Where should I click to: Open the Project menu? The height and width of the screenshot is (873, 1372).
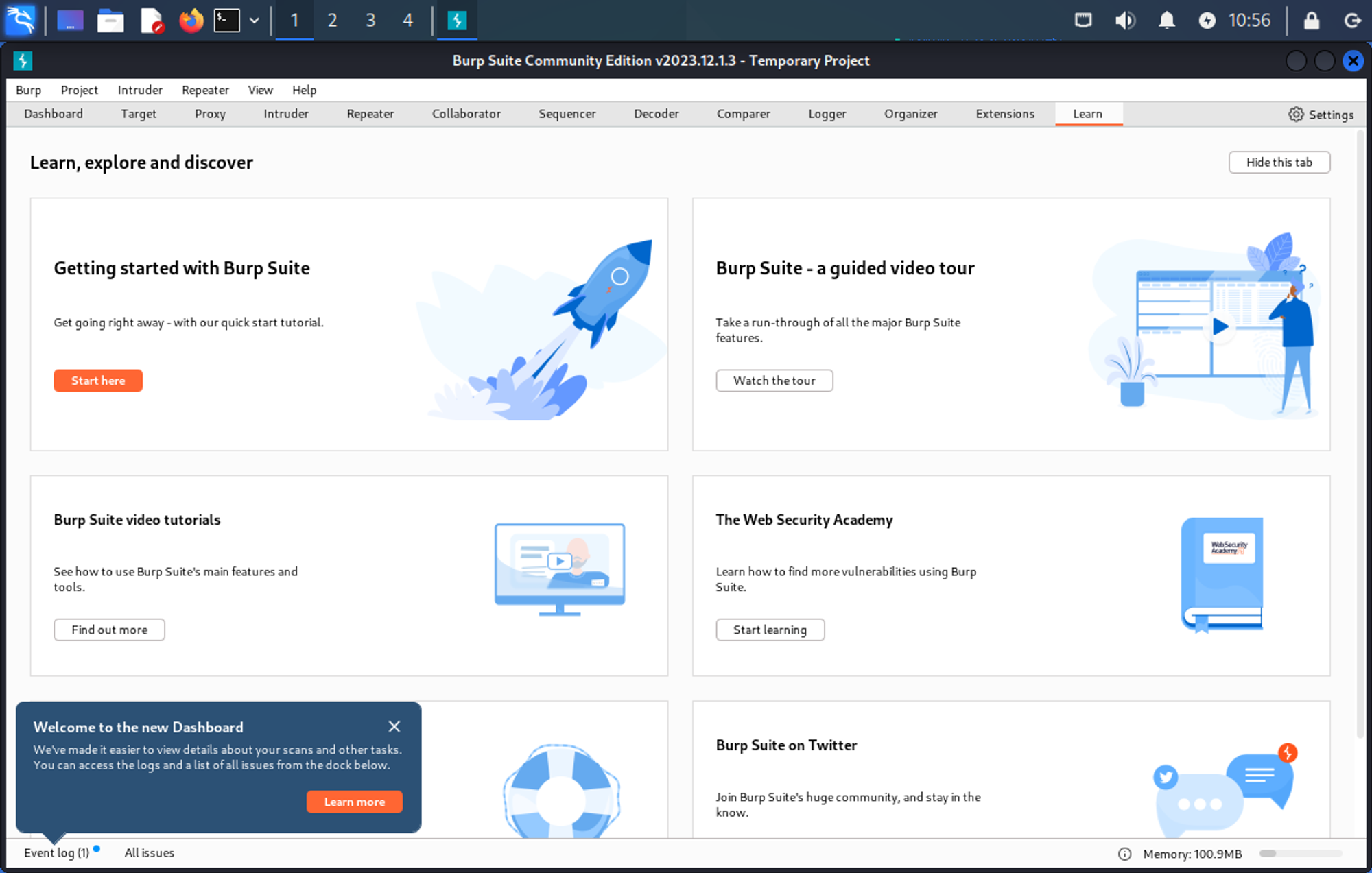point(80,91)
